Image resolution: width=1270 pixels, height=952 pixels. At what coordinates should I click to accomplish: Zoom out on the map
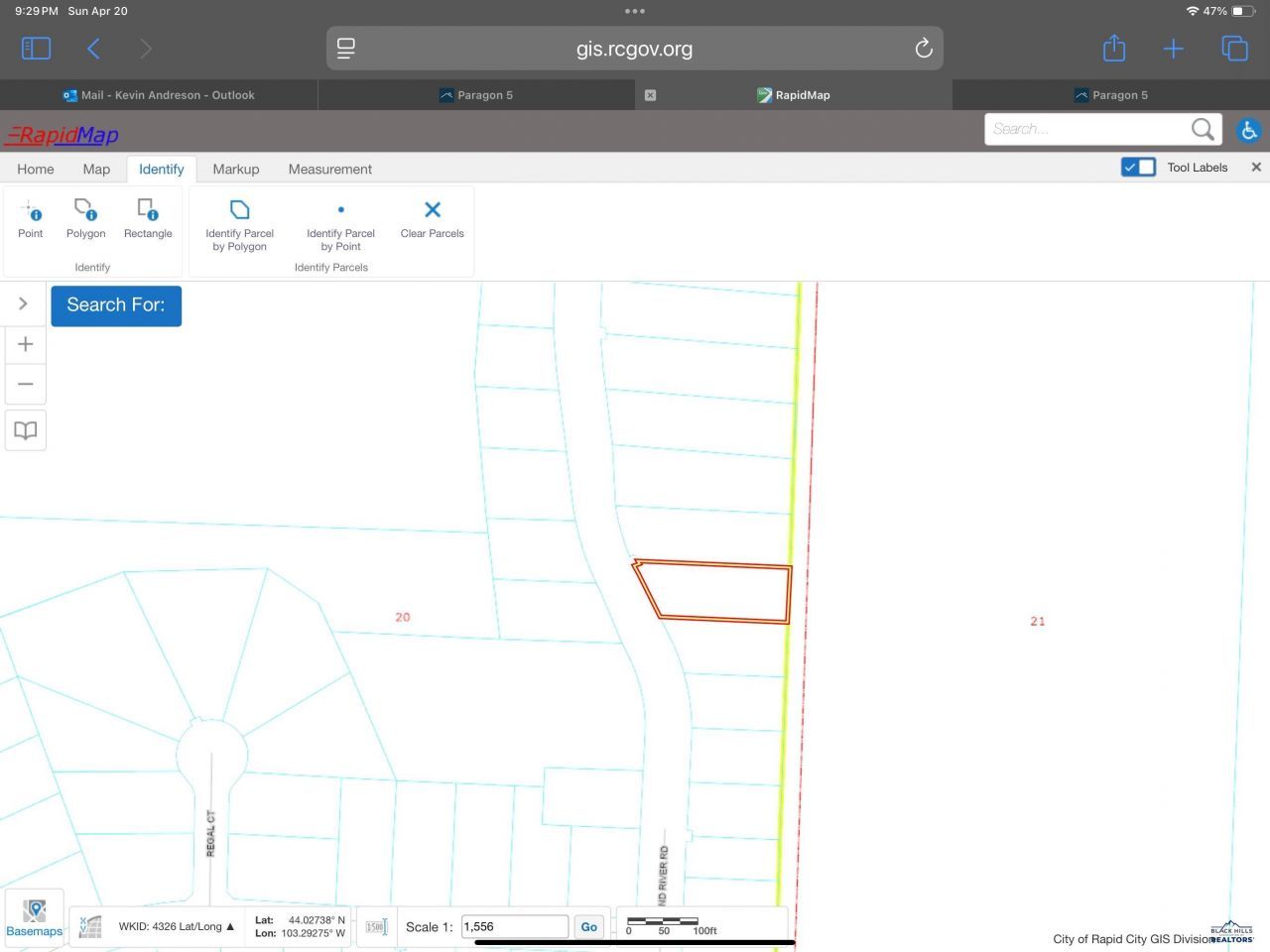coord(26,385)
